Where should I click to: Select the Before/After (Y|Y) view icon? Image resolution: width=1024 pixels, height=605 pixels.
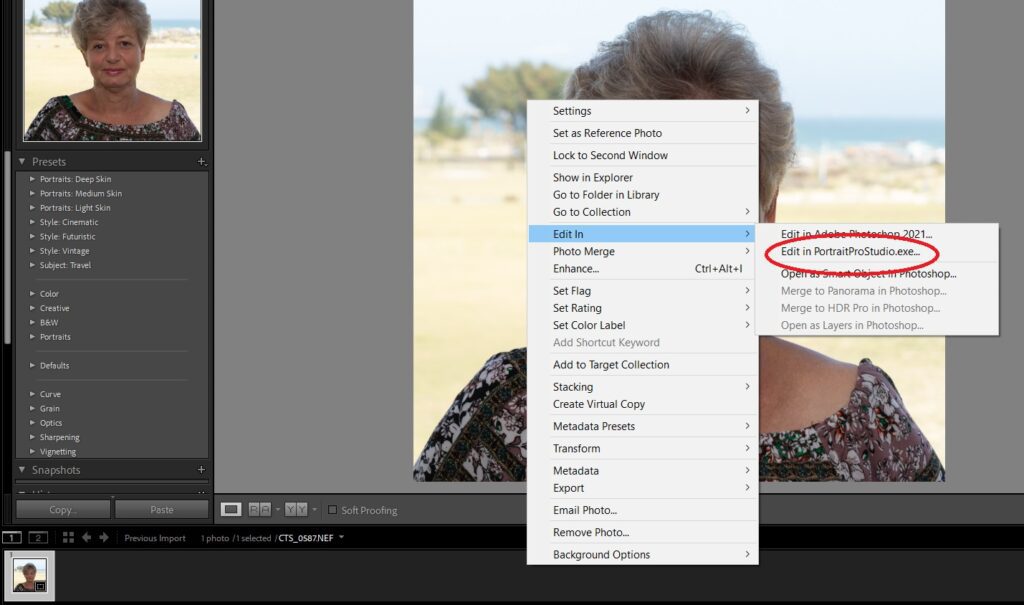296,510
